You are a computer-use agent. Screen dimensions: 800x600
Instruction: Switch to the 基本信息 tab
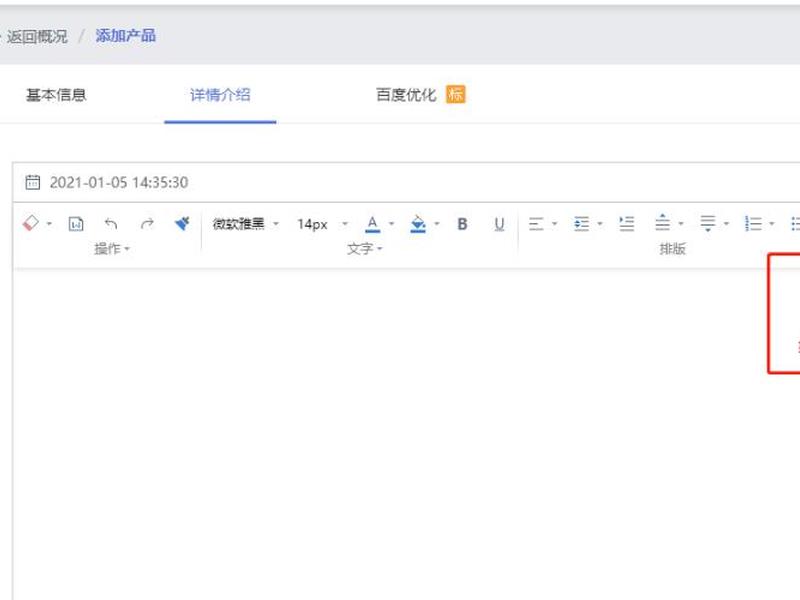point(56,95)
